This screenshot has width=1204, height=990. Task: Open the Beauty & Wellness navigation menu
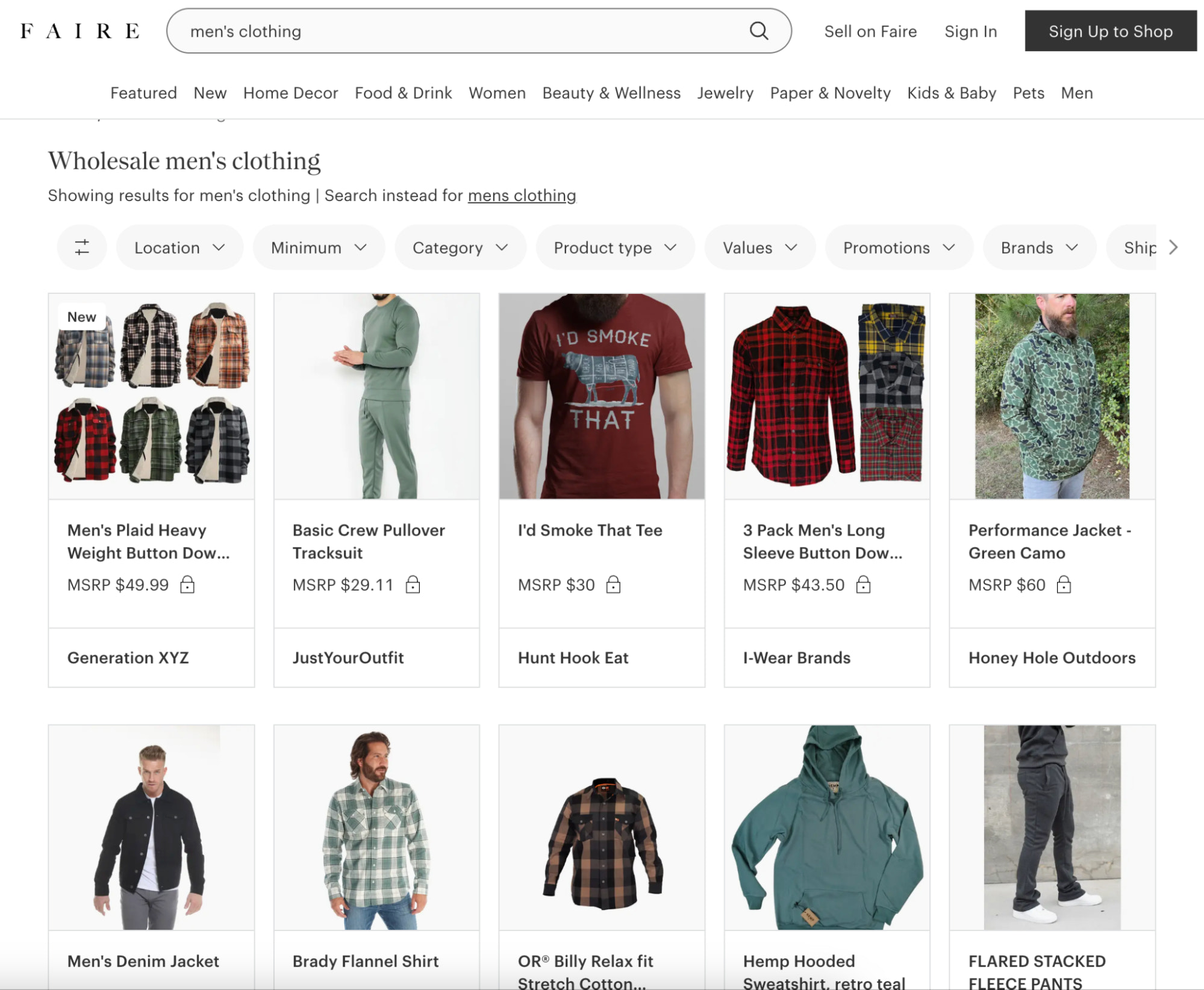(611, 93)
